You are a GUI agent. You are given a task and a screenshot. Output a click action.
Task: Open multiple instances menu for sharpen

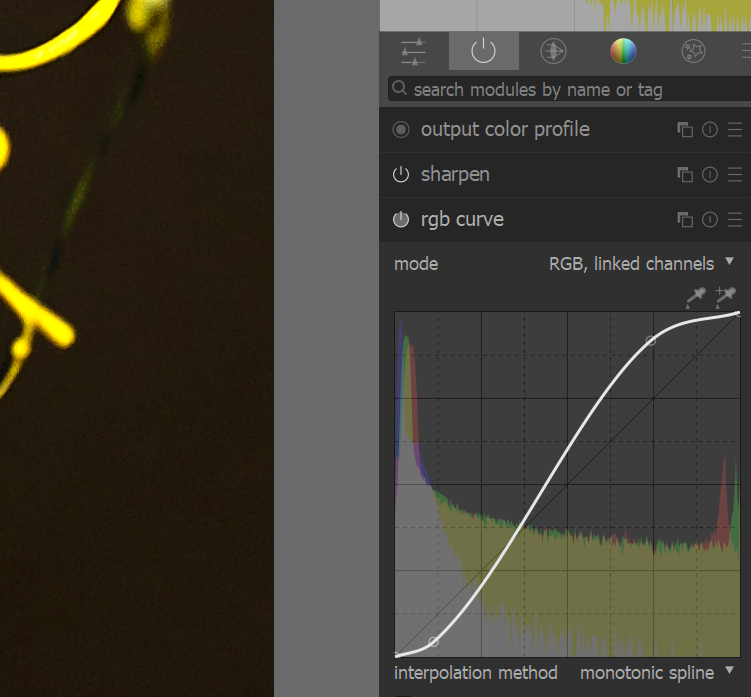[685, 175]
